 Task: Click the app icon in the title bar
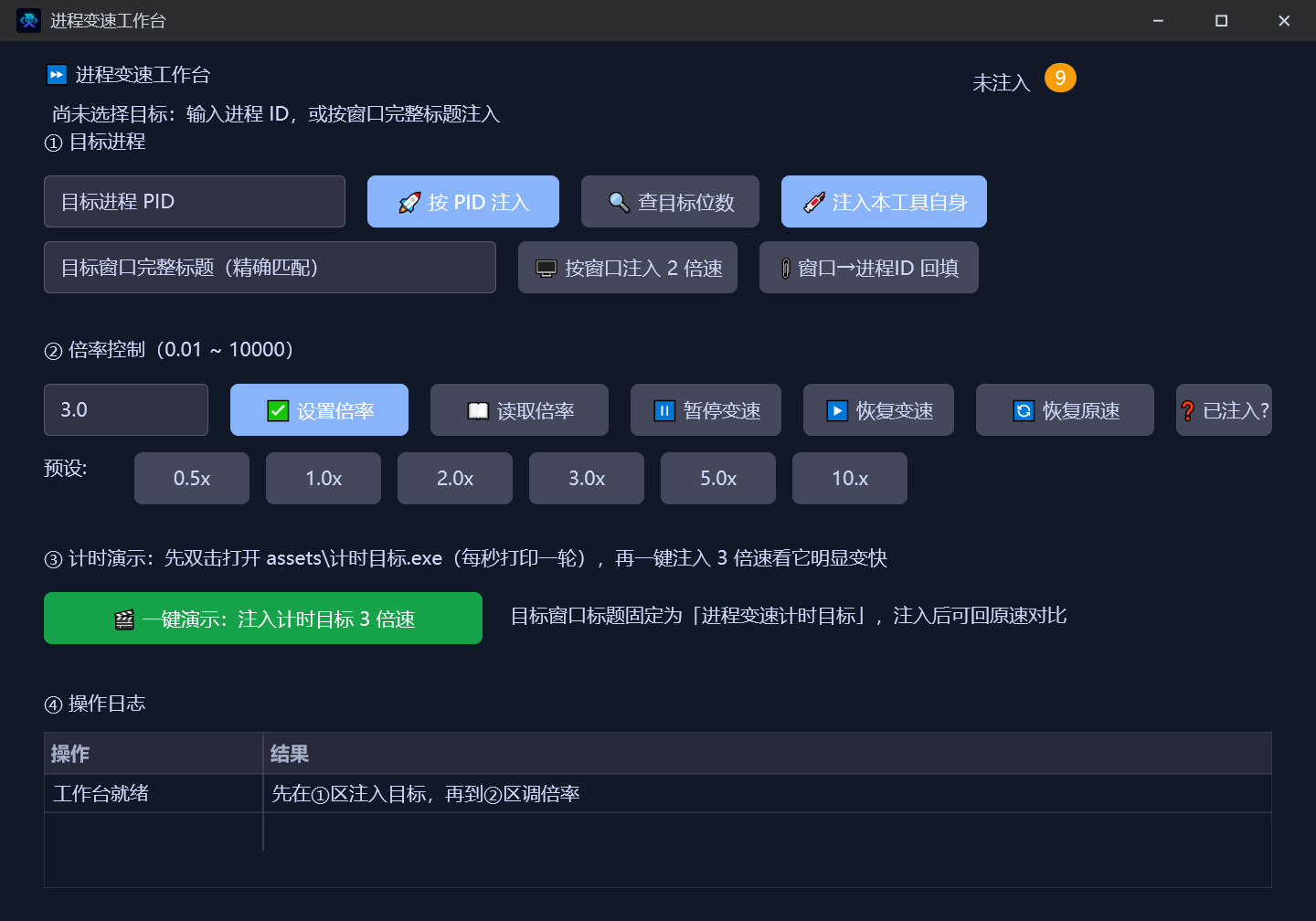click(28, 20)
